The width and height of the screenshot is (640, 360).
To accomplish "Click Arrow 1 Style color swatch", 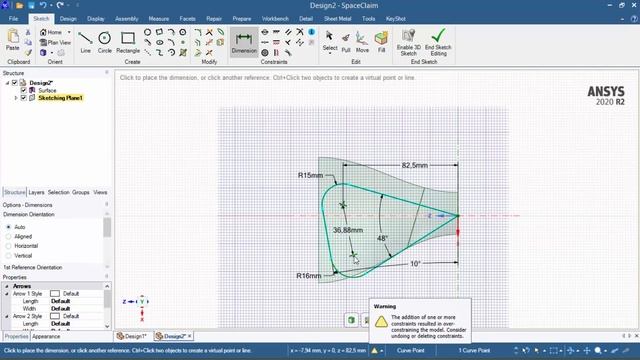I will click(55, 293).
